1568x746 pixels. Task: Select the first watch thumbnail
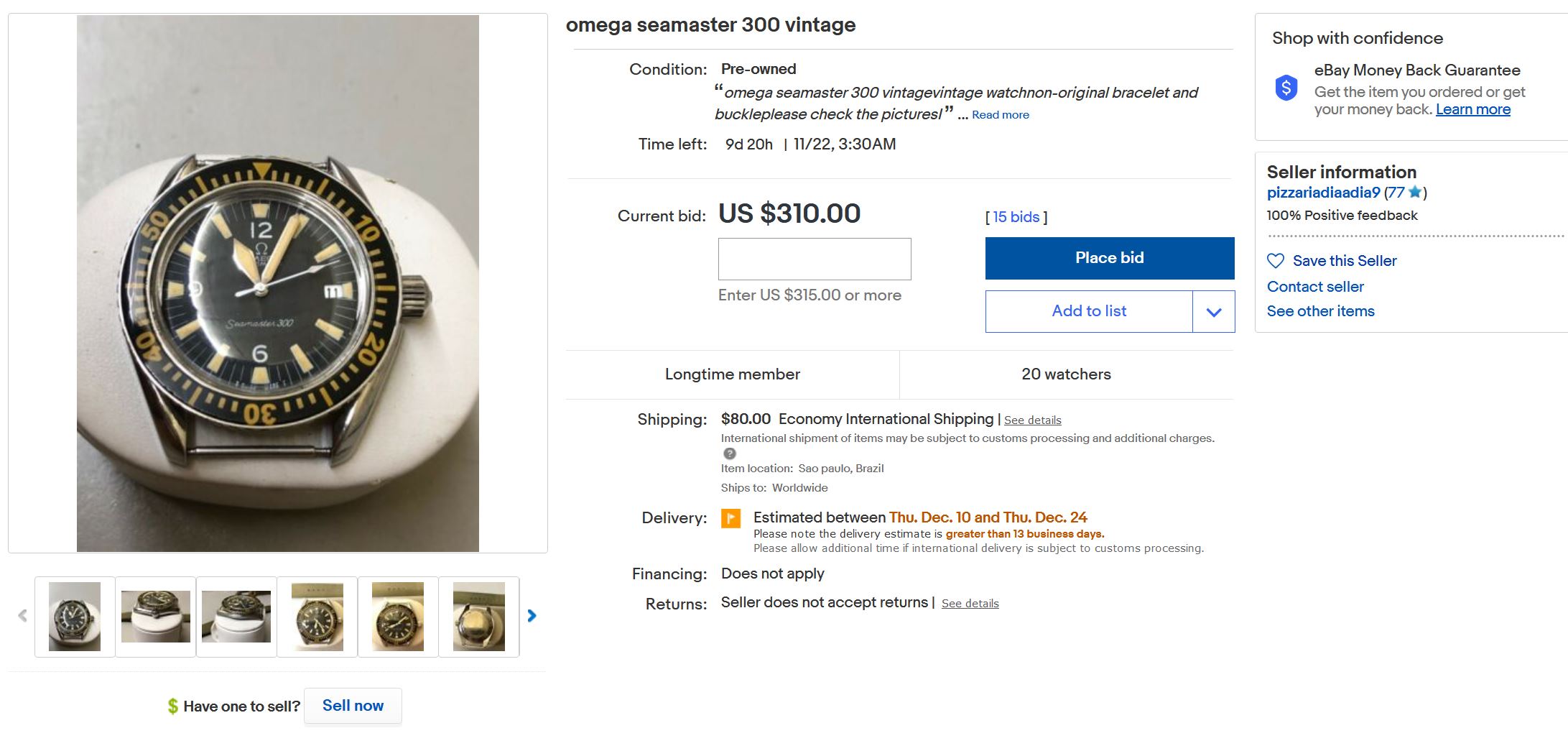tap(75, 617)
